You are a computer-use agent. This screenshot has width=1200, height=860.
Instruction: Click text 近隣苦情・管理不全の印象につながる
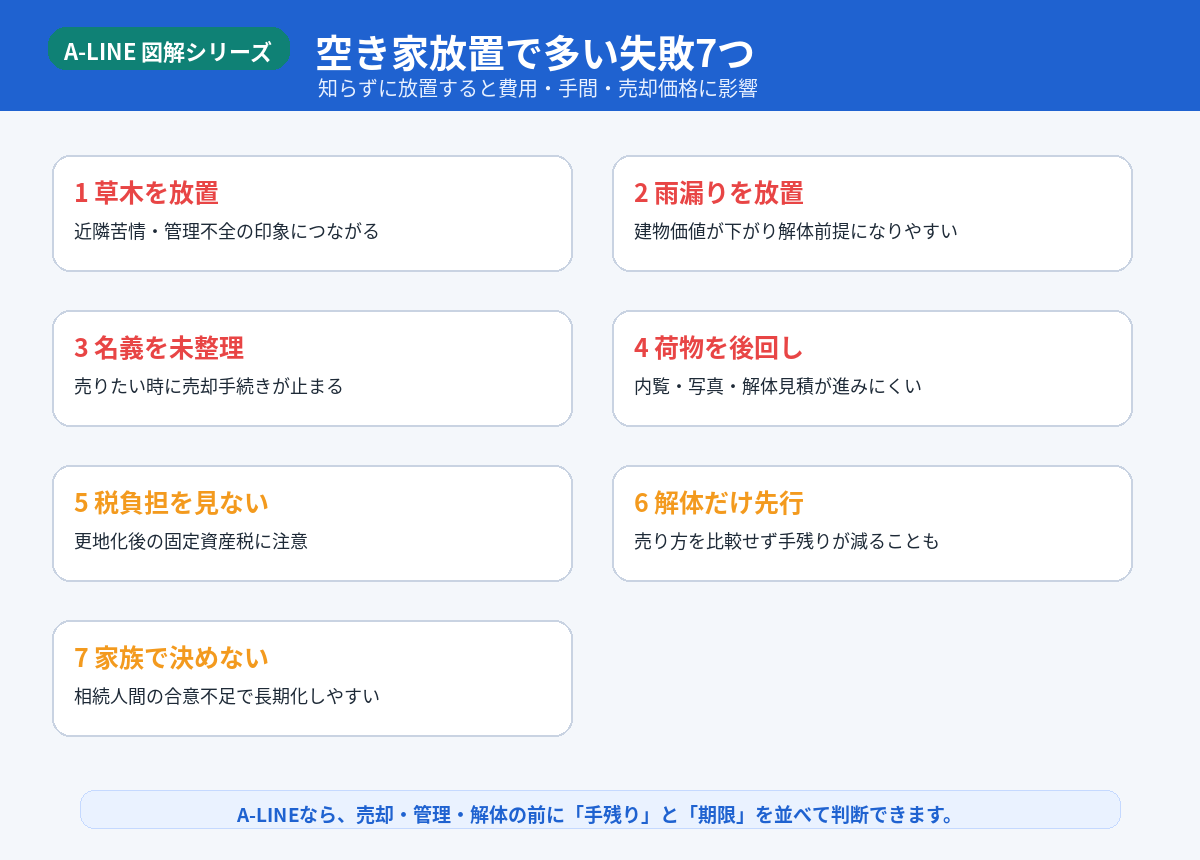pyautogui.click(x=227, y=231)
